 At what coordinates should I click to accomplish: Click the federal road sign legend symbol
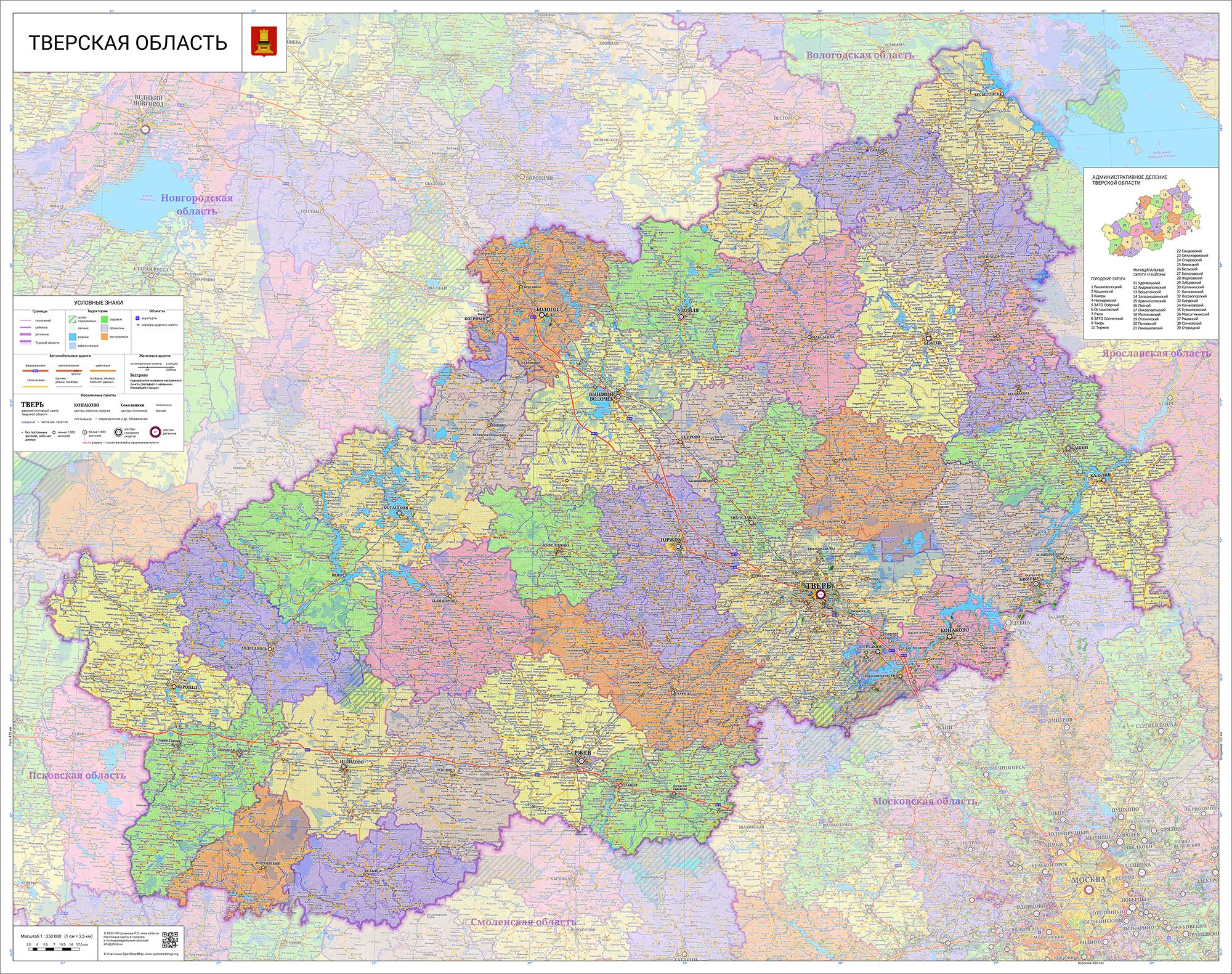36,371
